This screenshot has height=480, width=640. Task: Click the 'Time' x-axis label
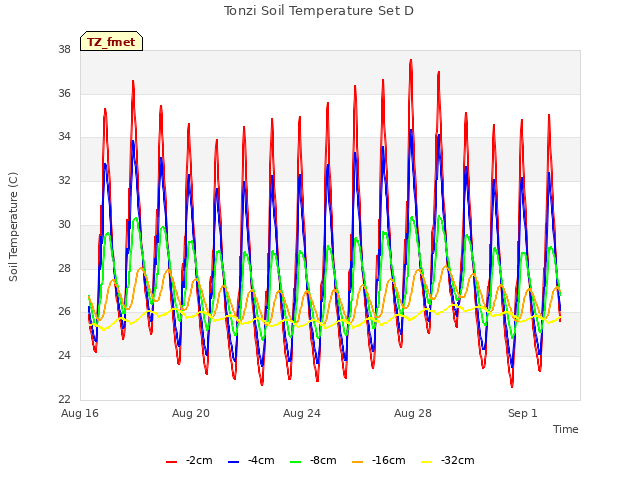566,429
